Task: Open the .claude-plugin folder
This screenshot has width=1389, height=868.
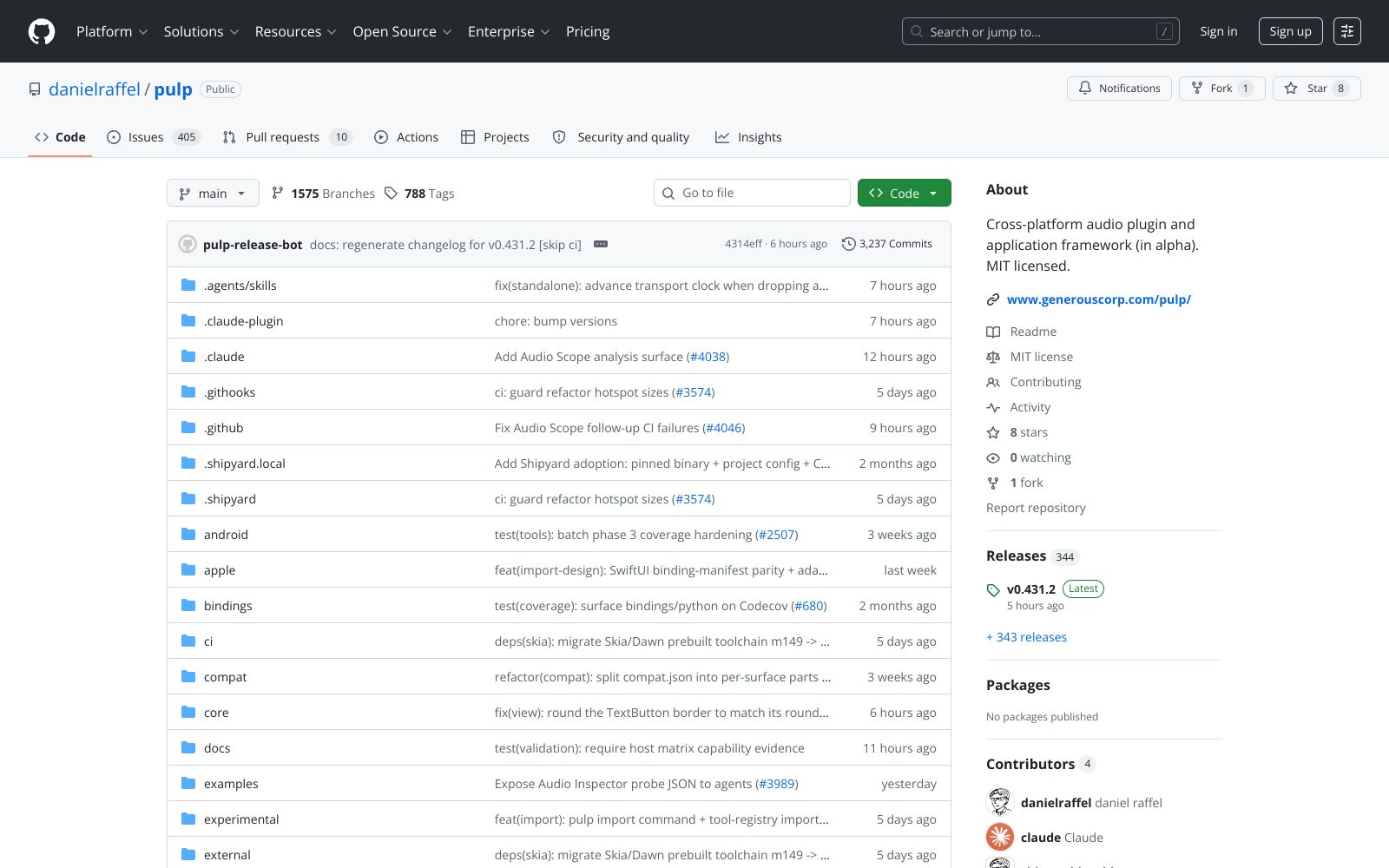Action: coord(243,321)
